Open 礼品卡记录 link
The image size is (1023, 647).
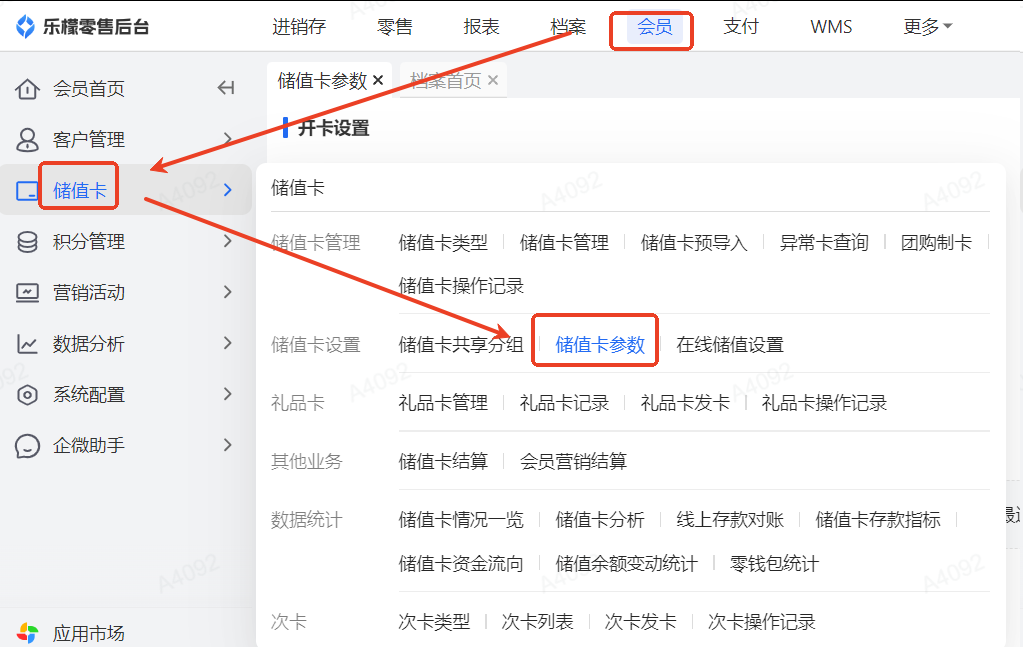point(564,403)
